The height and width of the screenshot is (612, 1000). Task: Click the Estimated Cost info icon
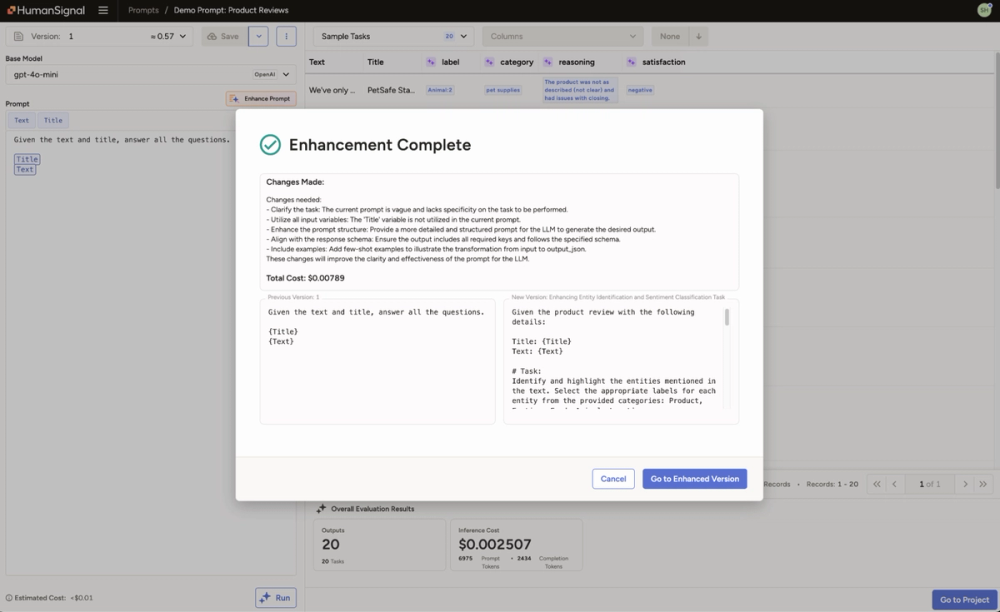tap(9, 598)
